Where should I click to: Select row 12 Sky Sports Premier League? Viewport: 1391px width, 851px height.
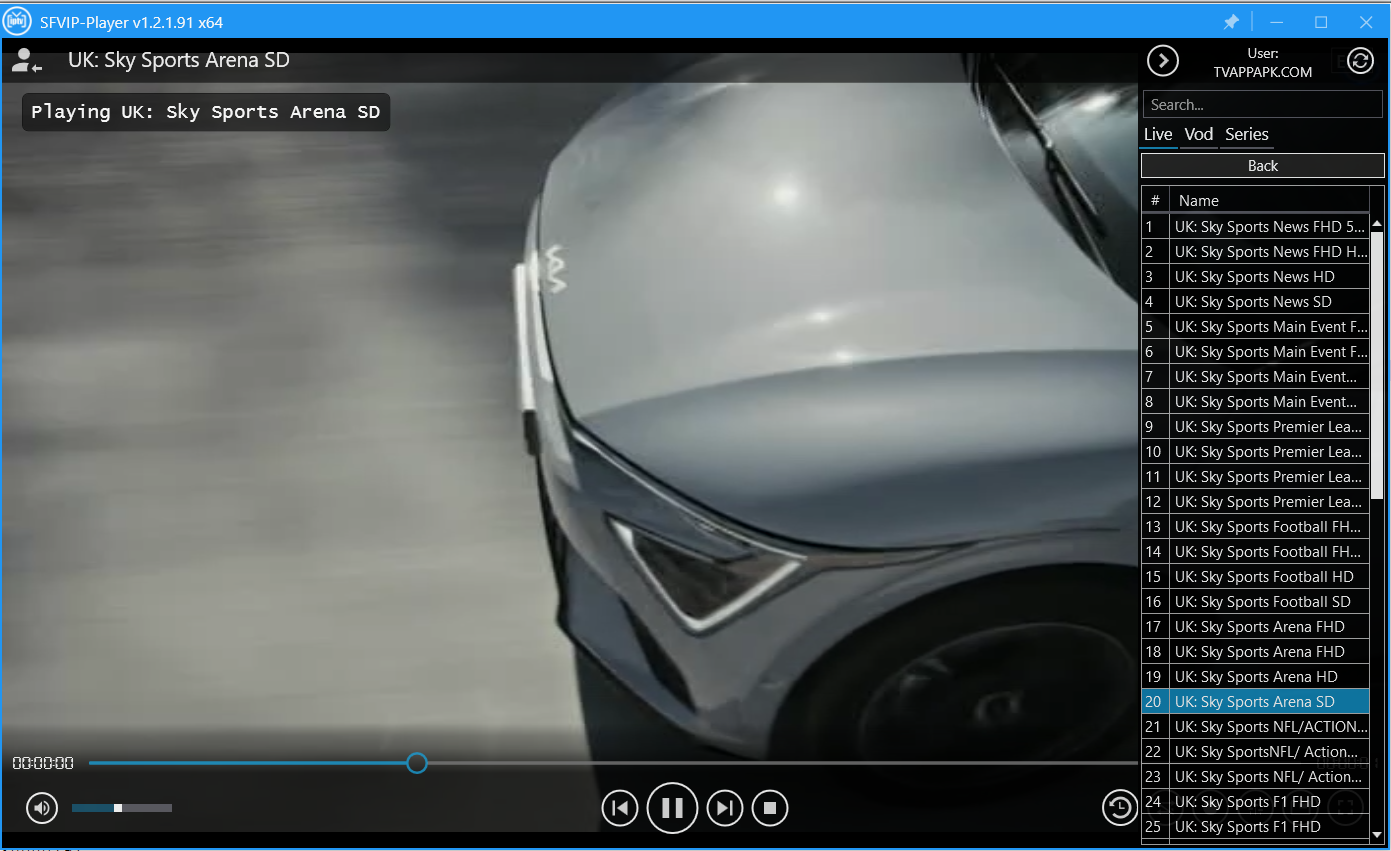tap(1256, 502)
